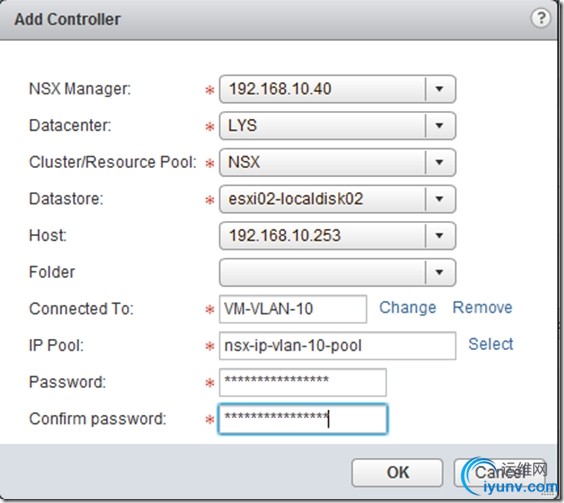Confirm with the OK button
Image resolution: width=564 pixels, height=503 pixels.
(397, 472)
